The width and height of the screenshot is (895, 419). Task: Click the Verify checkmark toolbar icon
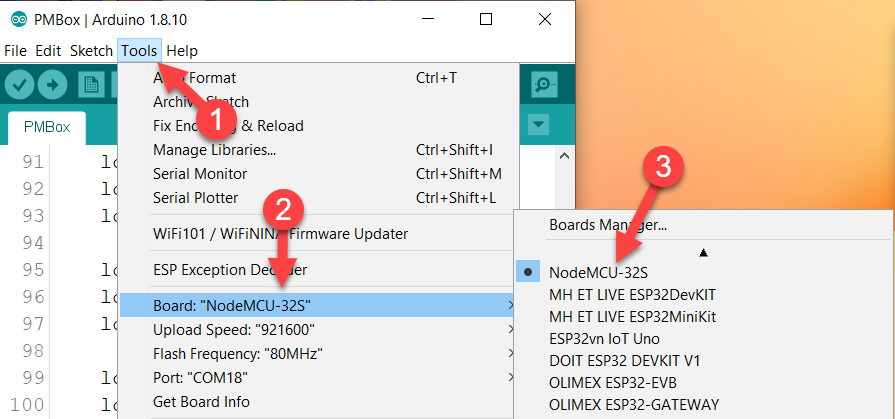coord(19,85)
